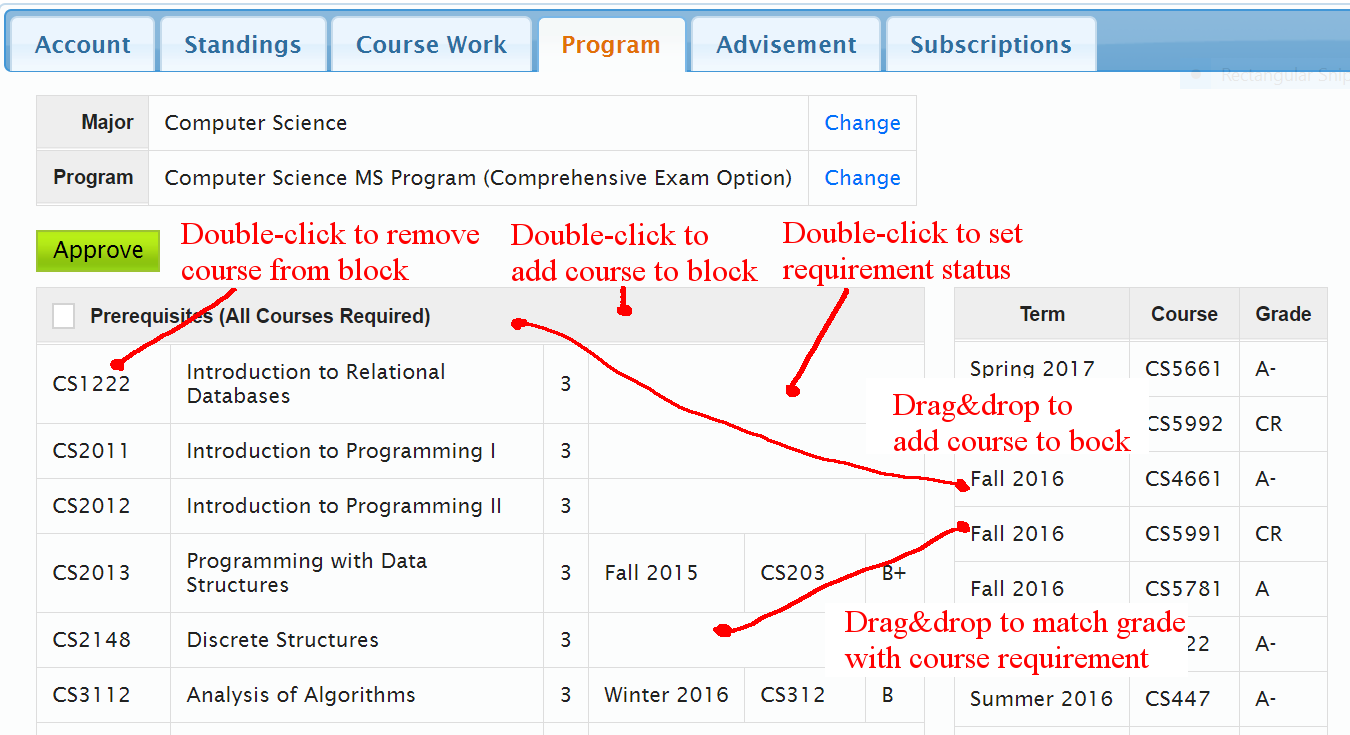Click the Fall 2015 term in CS2013 row
This screenshot has width=1350, height=735.
pos(651,573)
